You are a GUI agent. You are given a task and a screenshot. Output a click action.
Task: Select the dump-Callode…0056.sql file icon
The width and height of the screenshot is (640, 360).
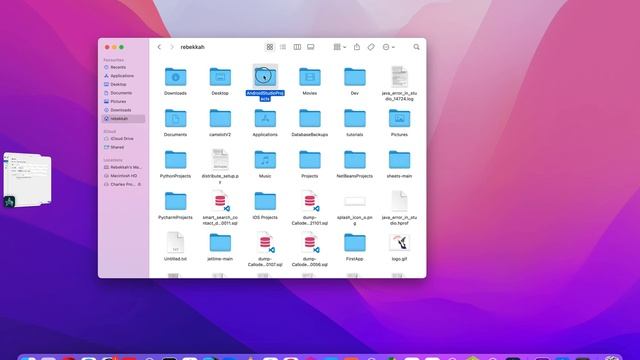coord(310,242)
